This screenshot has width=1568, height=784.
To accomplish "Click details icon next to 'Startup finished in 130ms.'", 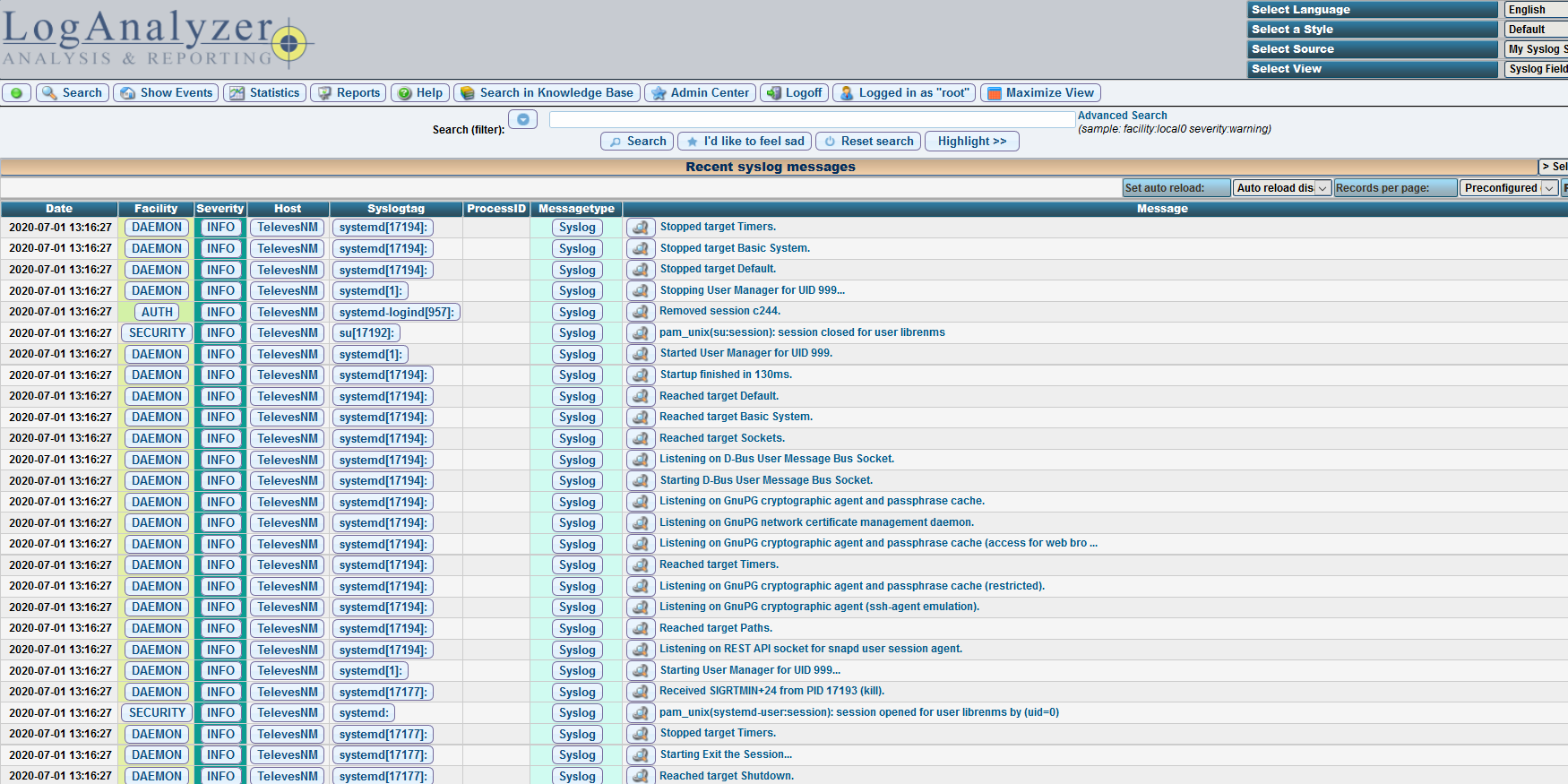I will (x=640, y=375).
